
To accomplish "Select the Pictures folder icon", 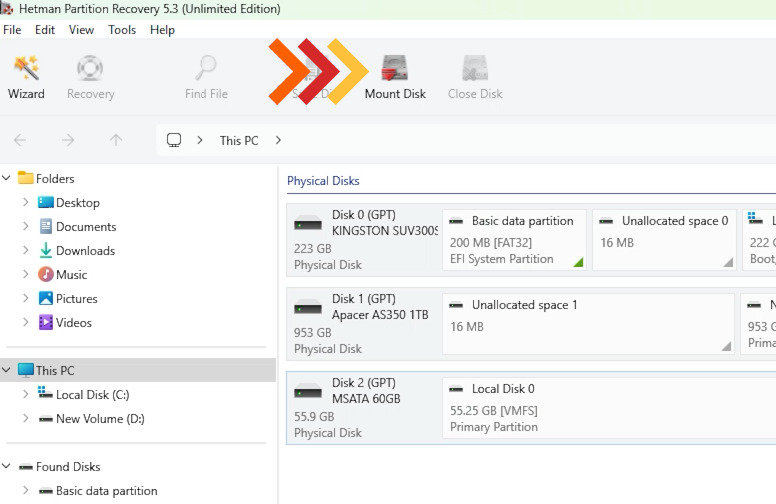I will 46,298.
